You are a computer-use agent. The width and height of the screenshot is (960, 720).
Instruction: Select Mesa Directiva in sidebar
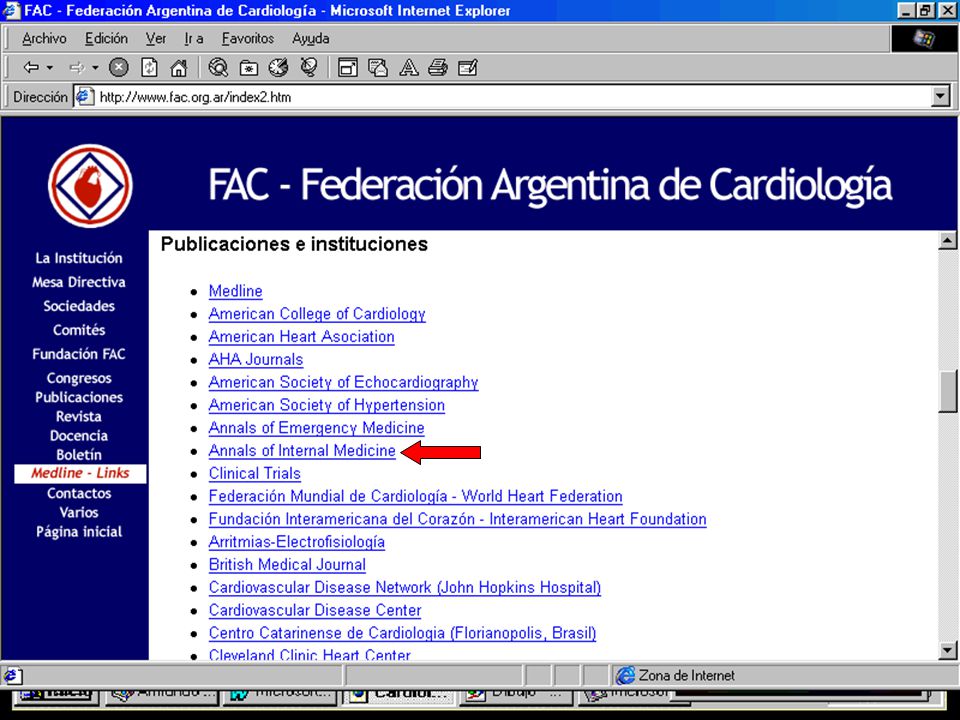click(x=78, y=282)
